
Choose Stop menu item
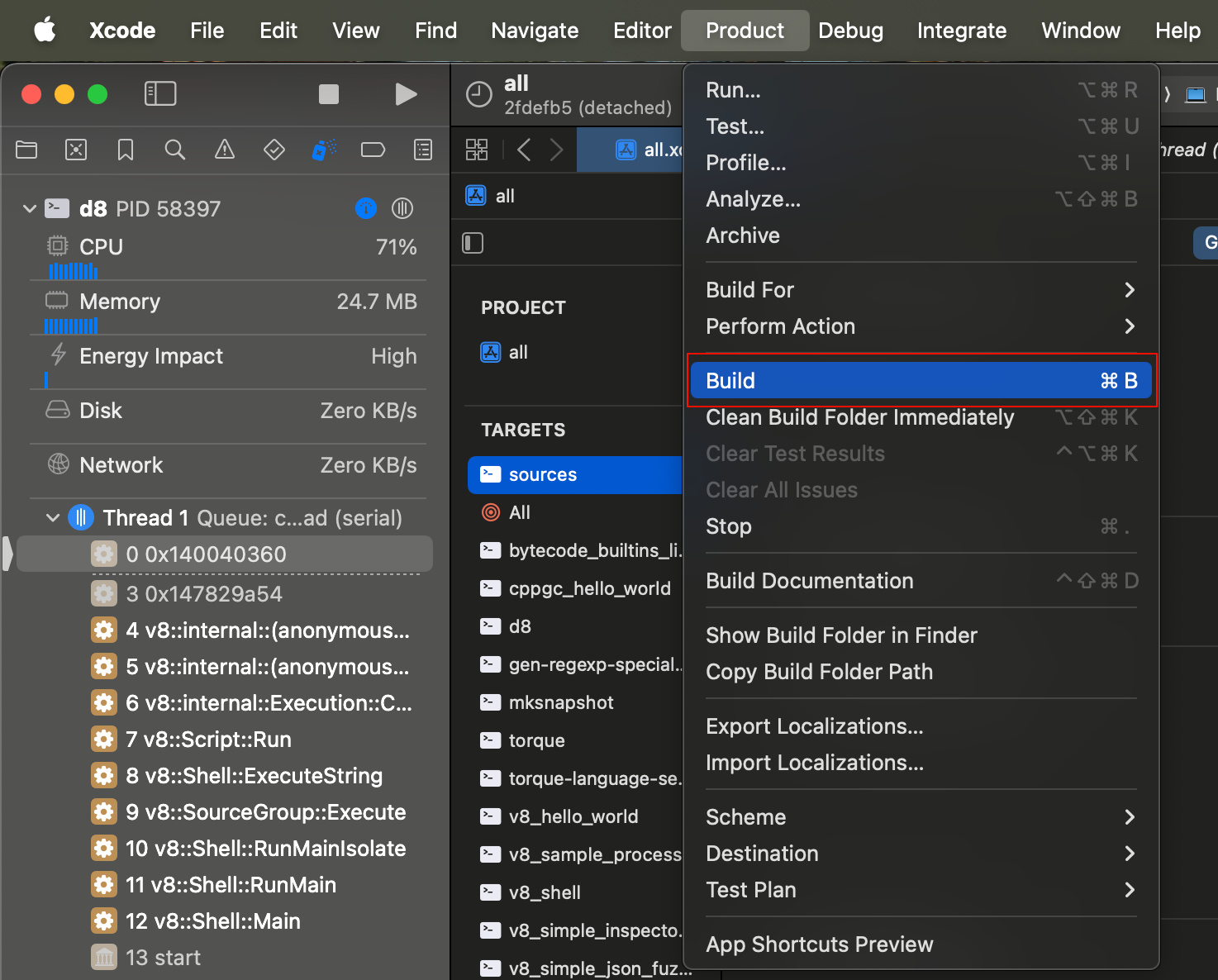(921, 526)
